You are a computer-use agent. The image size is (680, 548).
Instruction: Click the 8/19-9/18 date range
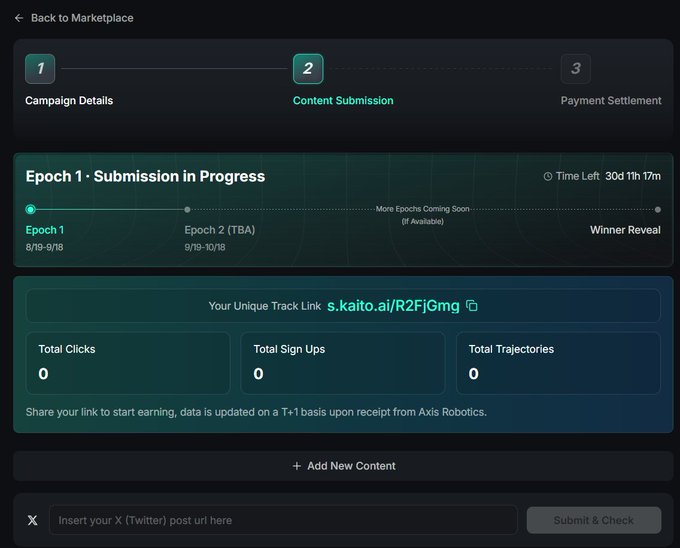(x=44, y=247)
